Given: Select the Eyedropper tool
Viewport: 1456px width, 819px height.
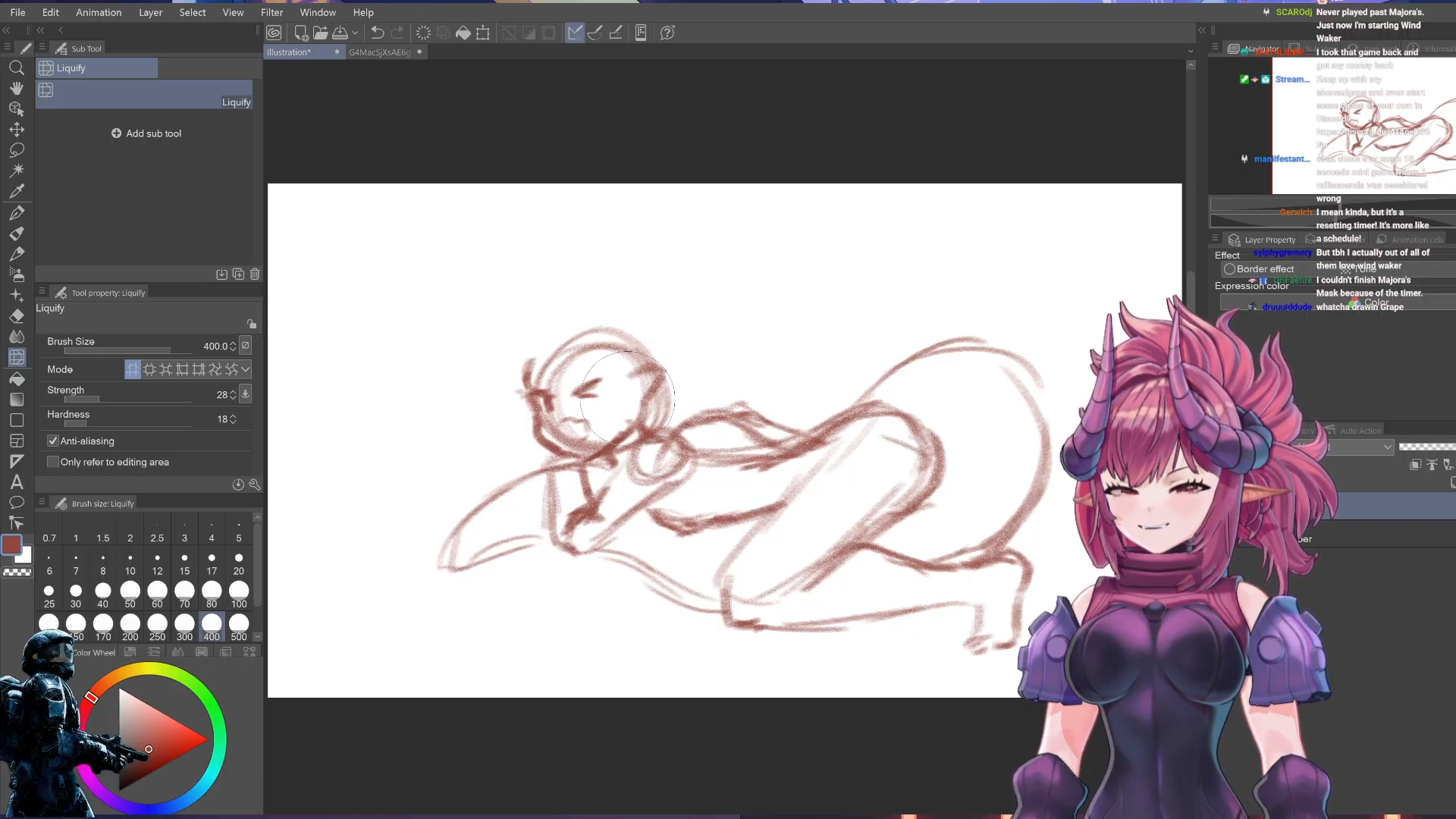Looking at the screenshot, I should pyautogui.click(x=17, y=191).
